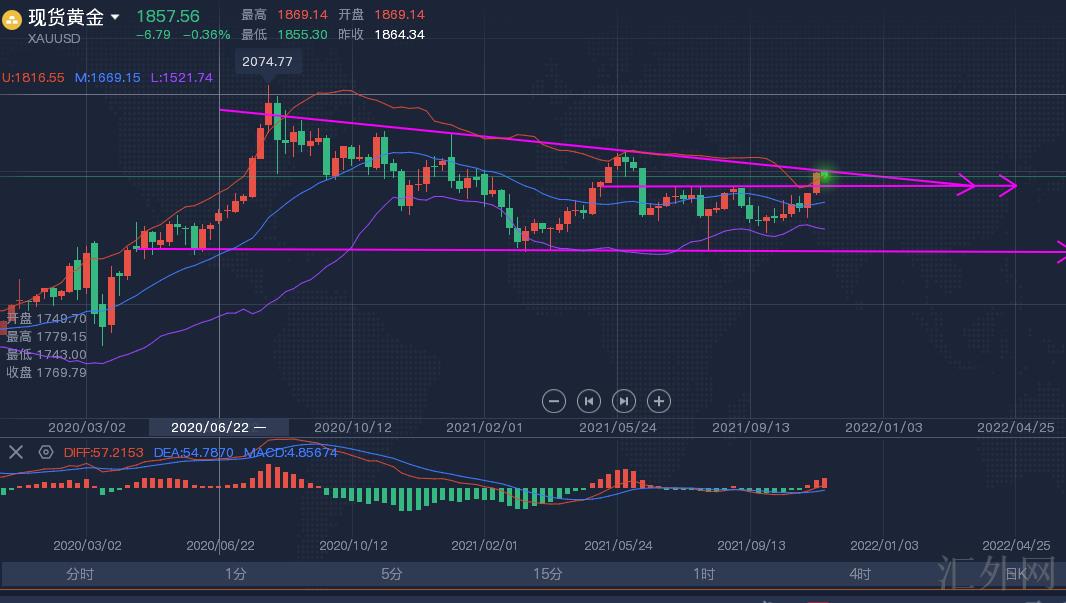
Task: Open MACD indicator settings hexagon icon
Action: 45,452
